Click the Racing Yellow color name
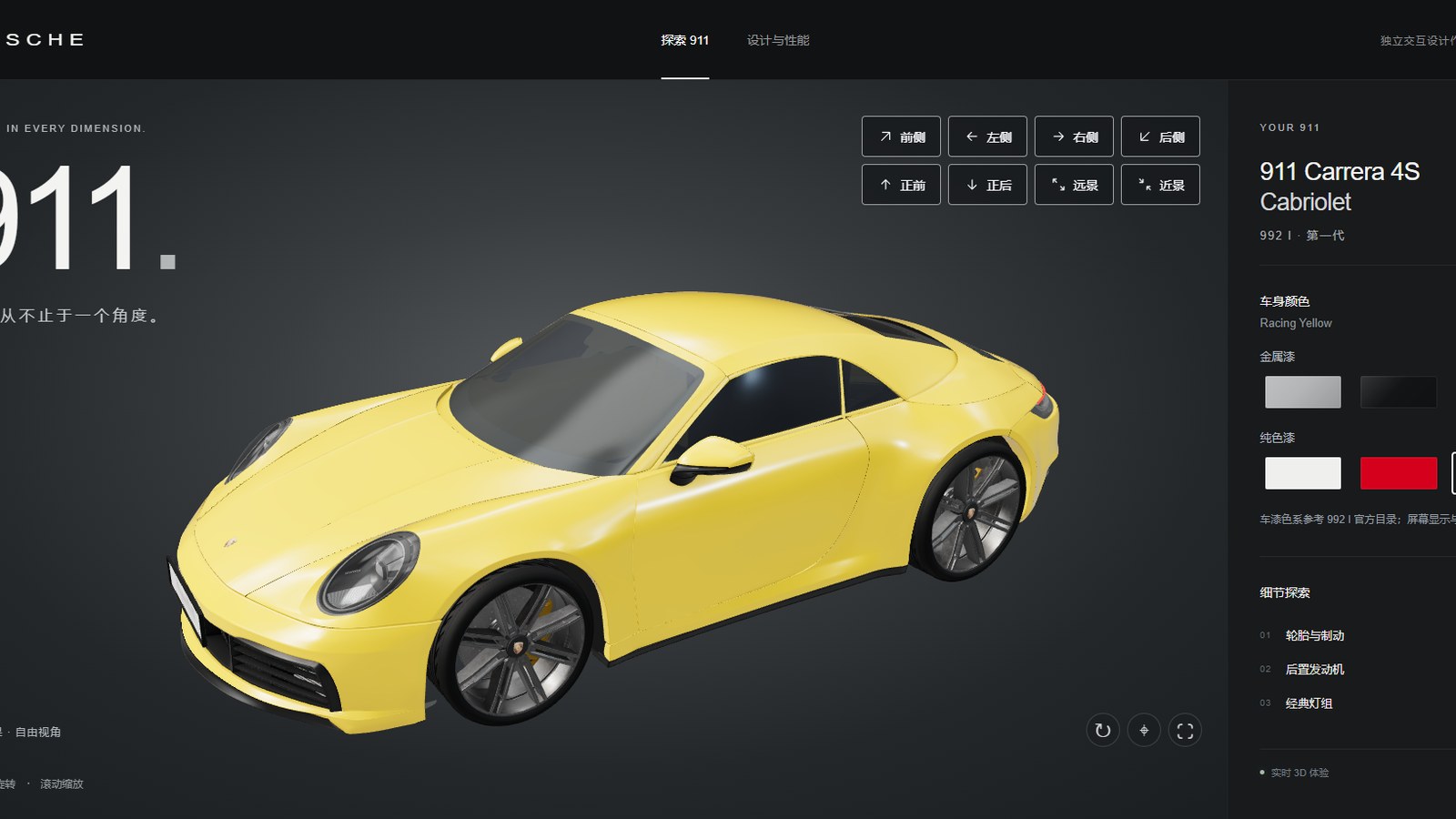 1295,323
